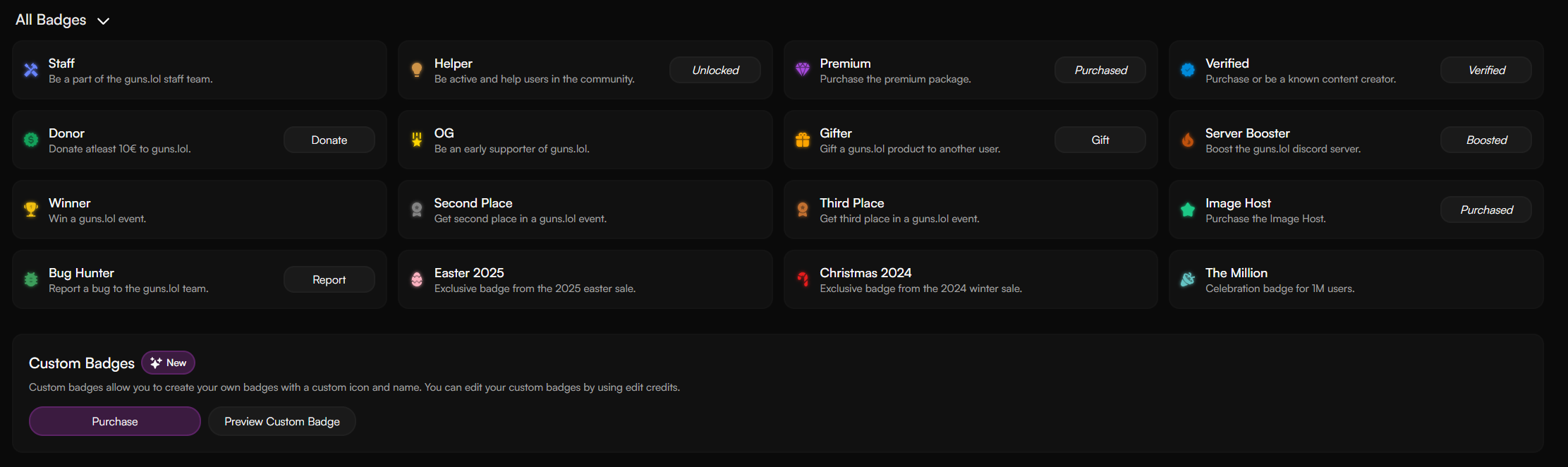Click the Donate button on Donor badge

[329, 140]
